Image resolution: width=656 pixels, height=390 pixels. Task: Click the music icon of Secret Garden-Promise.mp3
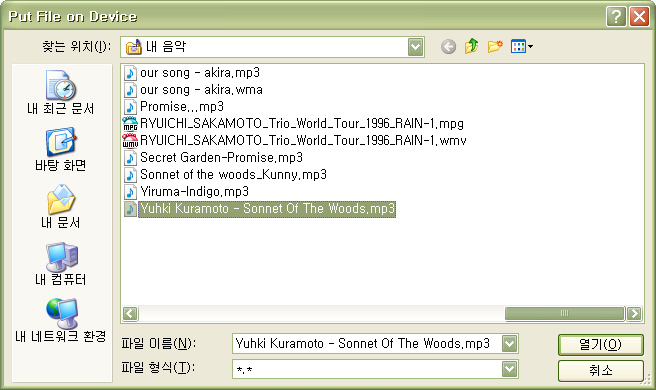click(x=130, y=158)
